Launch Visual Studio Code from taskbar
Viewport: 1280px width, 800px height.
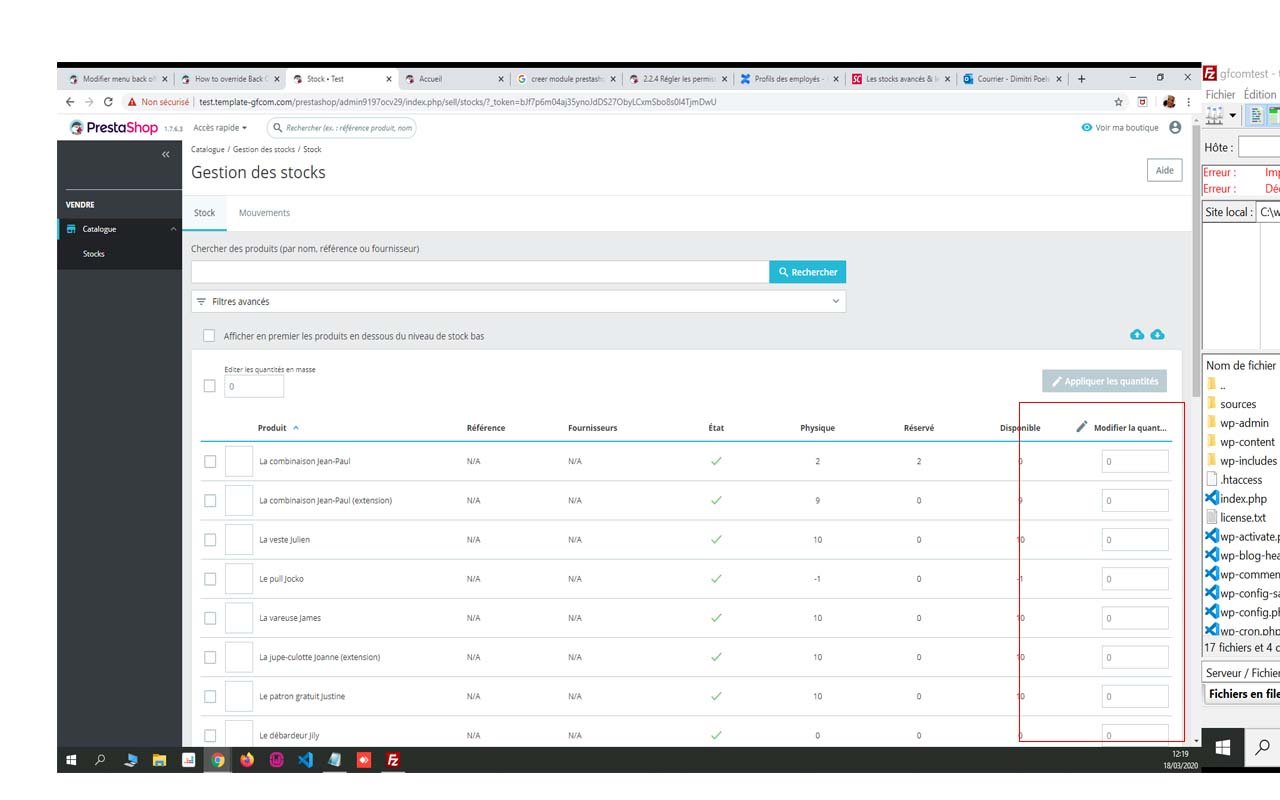click(305, 760)
